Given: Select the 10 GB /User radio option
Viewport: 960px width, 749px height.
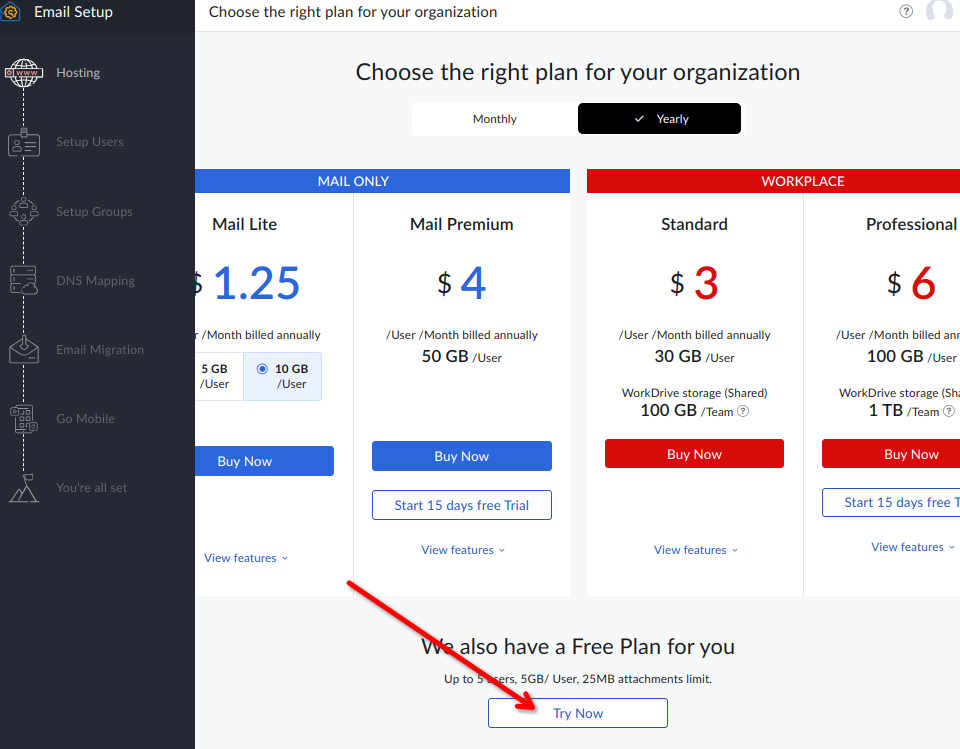Looking at the screenshot, I should [263, 369].
